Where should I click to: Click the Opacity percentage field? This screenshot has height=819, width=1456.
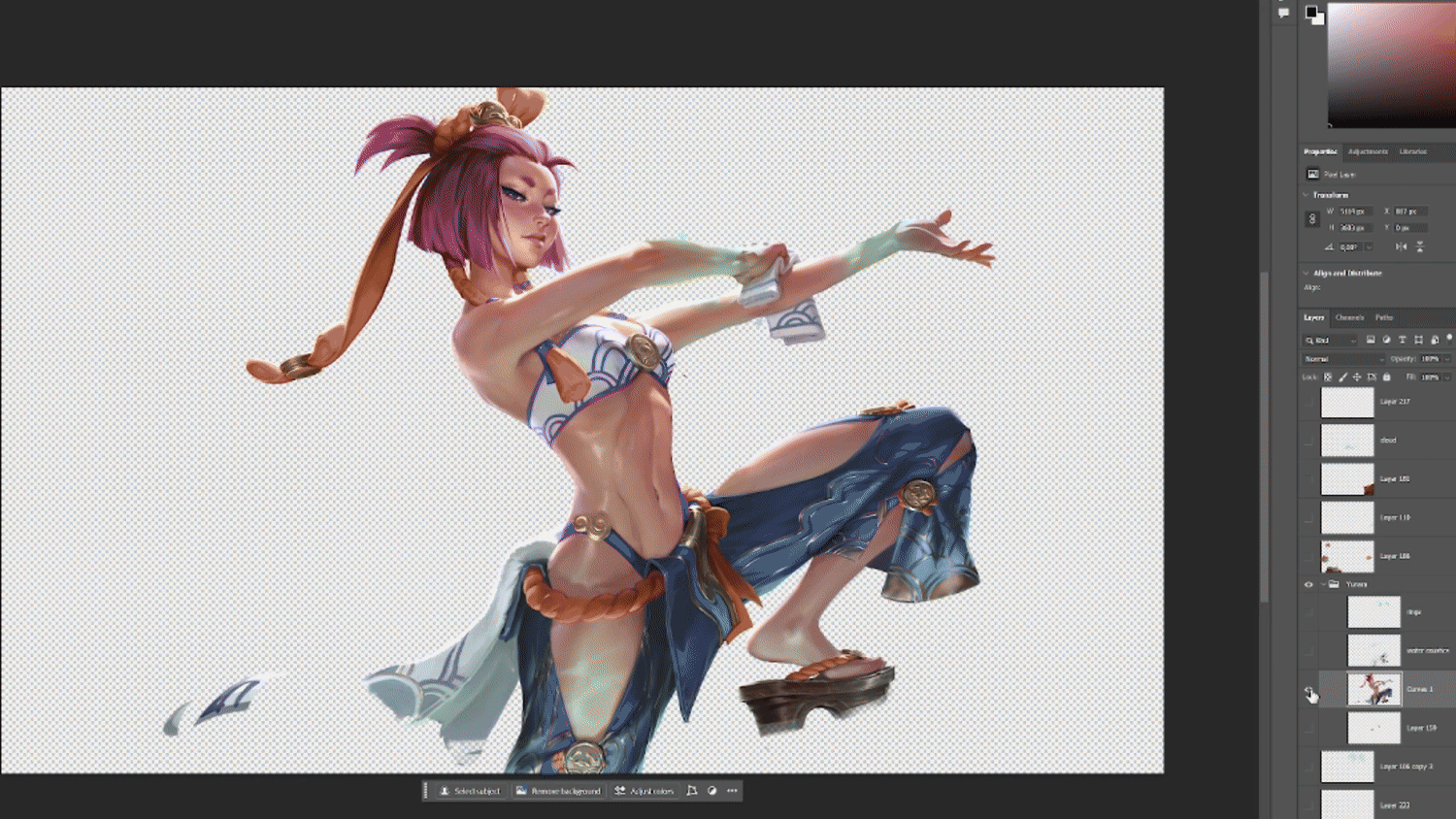1430,359
